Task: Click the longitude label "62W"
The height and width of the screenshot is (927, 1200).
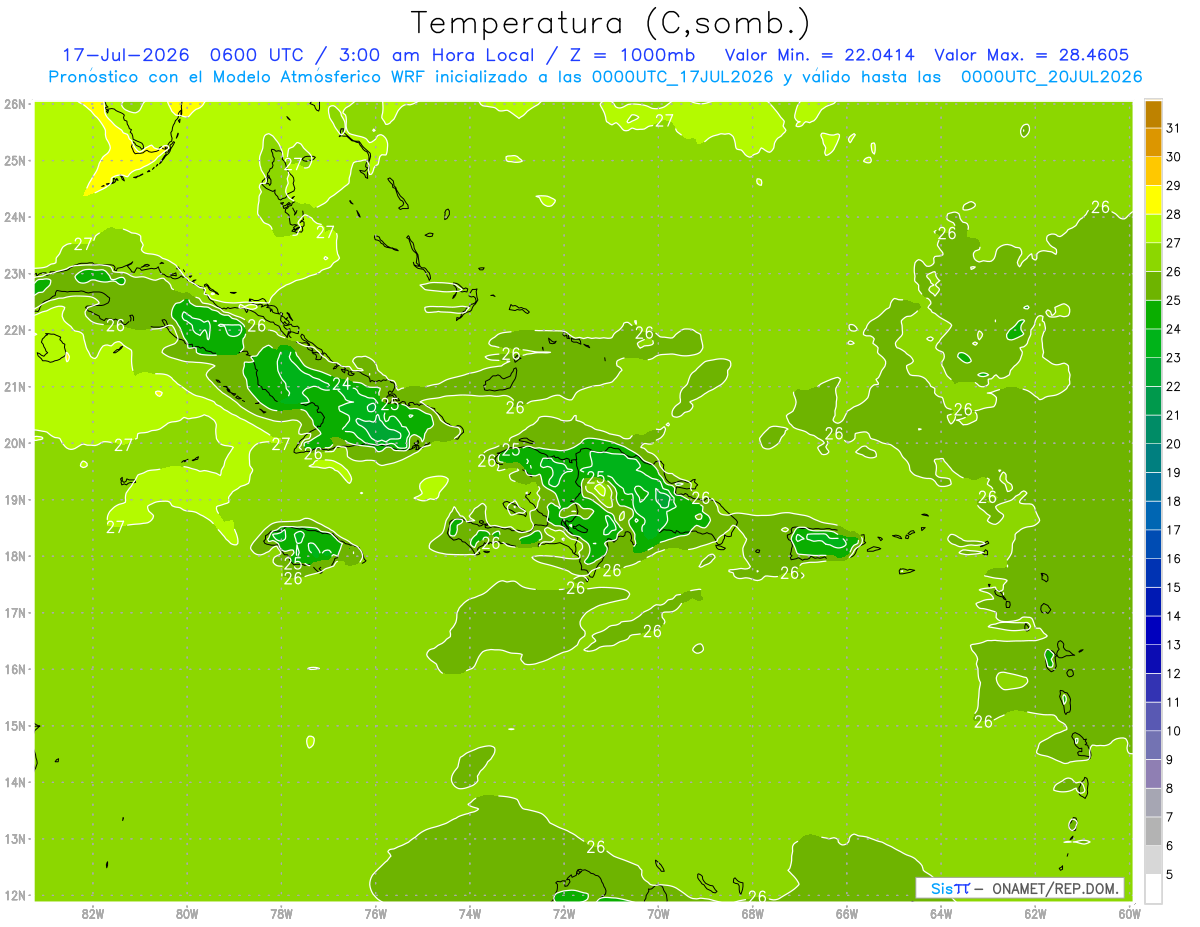Action: click(x=1035, y=913)
